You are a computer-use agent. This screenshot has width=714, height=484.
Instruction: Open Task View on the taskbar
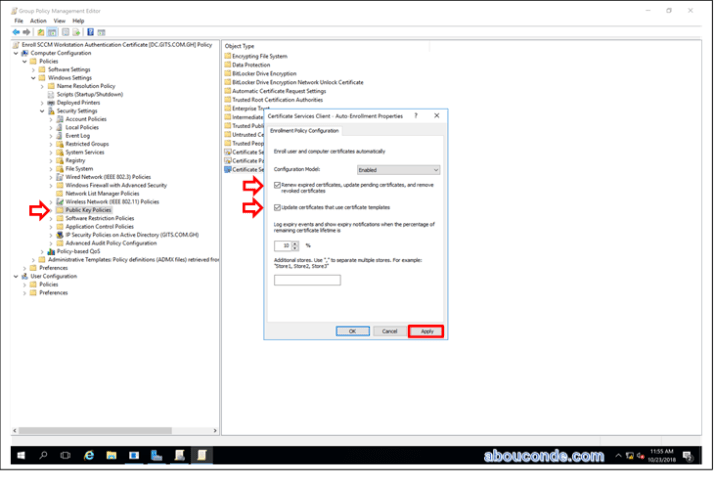[x=66, y=455]
